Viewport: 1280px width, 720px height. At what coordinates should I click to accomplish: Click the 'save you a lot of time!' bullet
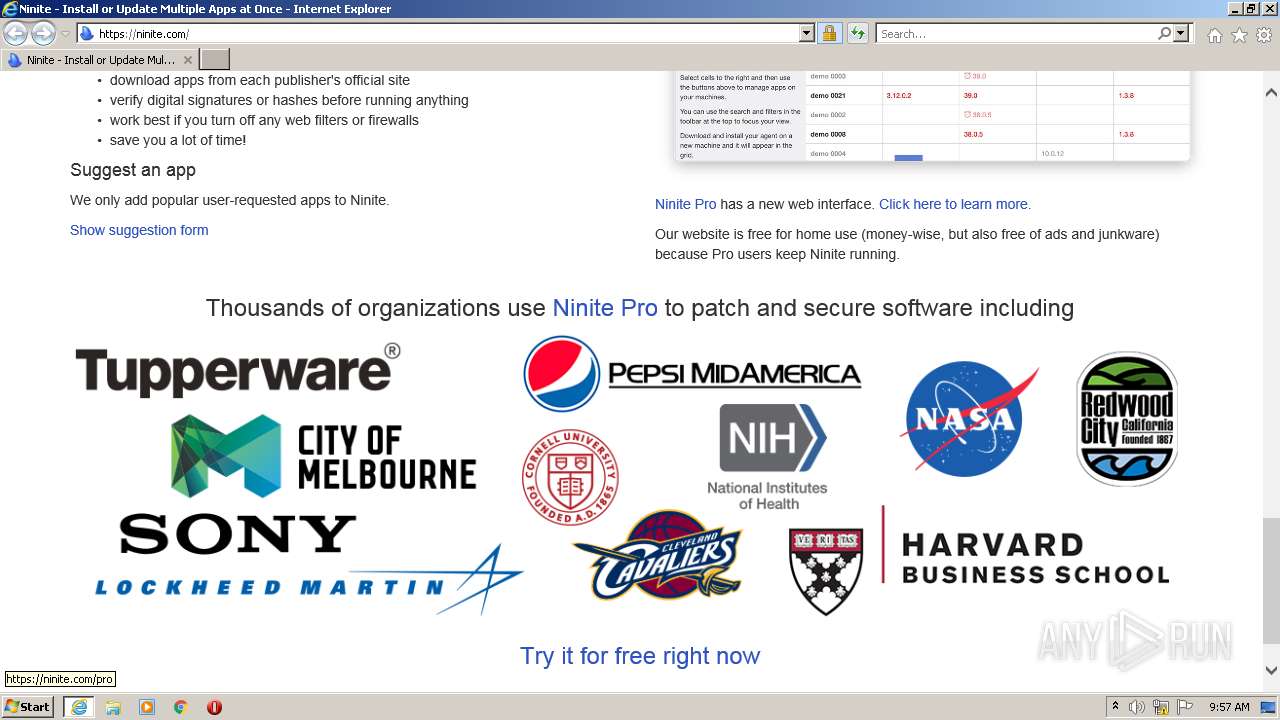click(x=178, y=140)
